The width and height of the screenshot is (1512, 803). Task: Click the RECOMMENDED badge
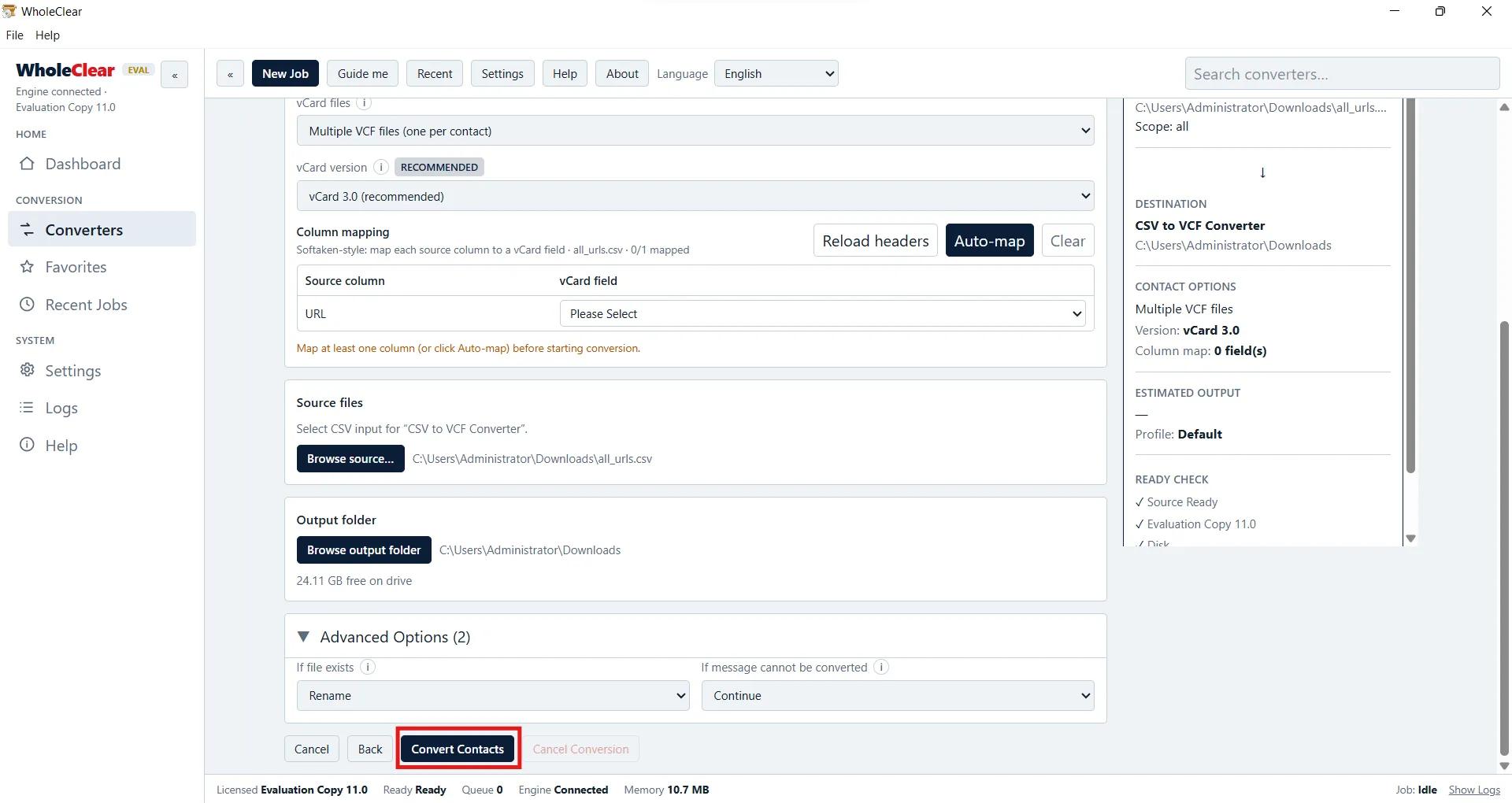[439, 167]
